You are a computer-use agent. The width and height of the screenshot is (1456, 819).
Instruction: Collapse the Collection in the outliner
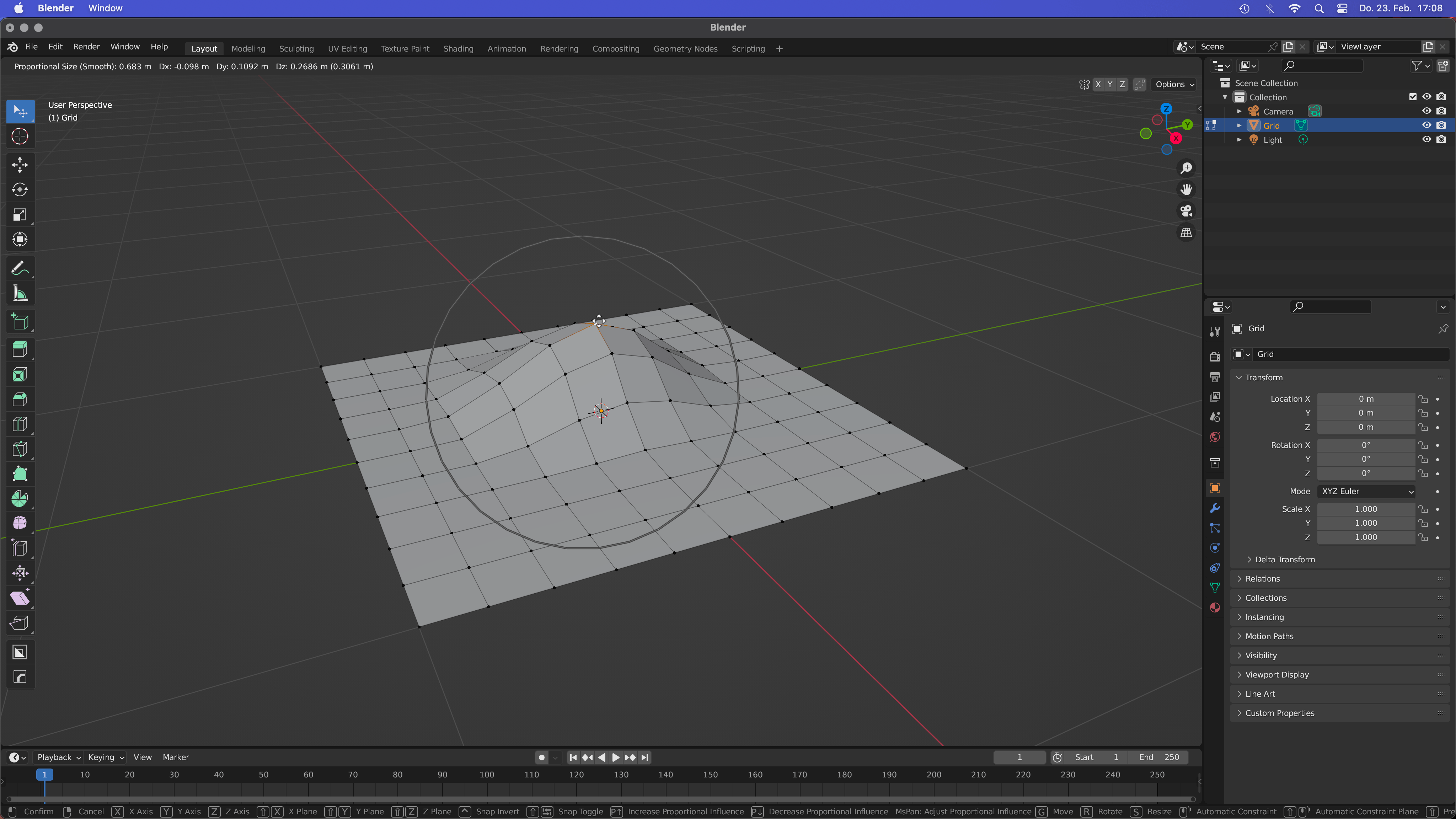(x=1224, y=97)
